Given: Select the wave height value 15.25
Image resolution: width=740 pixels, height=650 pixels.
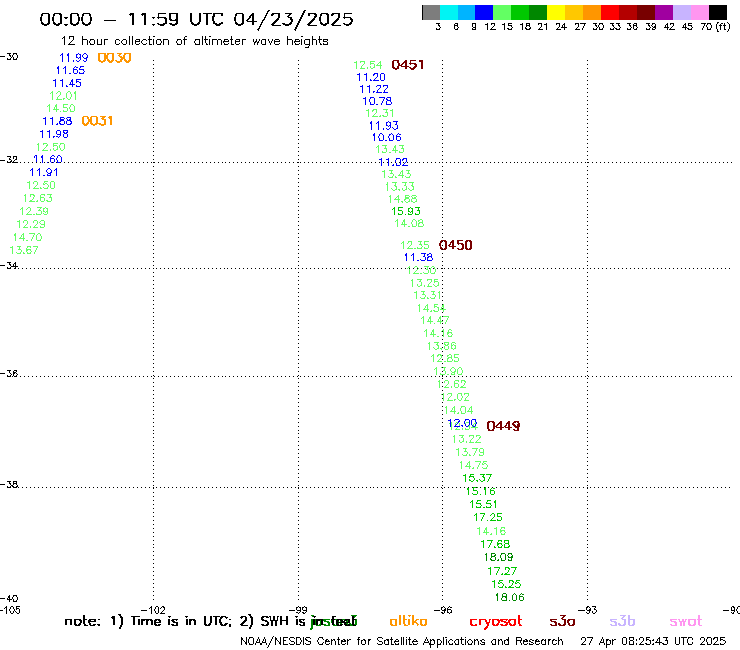Looking at the screenshot, I should tap(506, 584).
